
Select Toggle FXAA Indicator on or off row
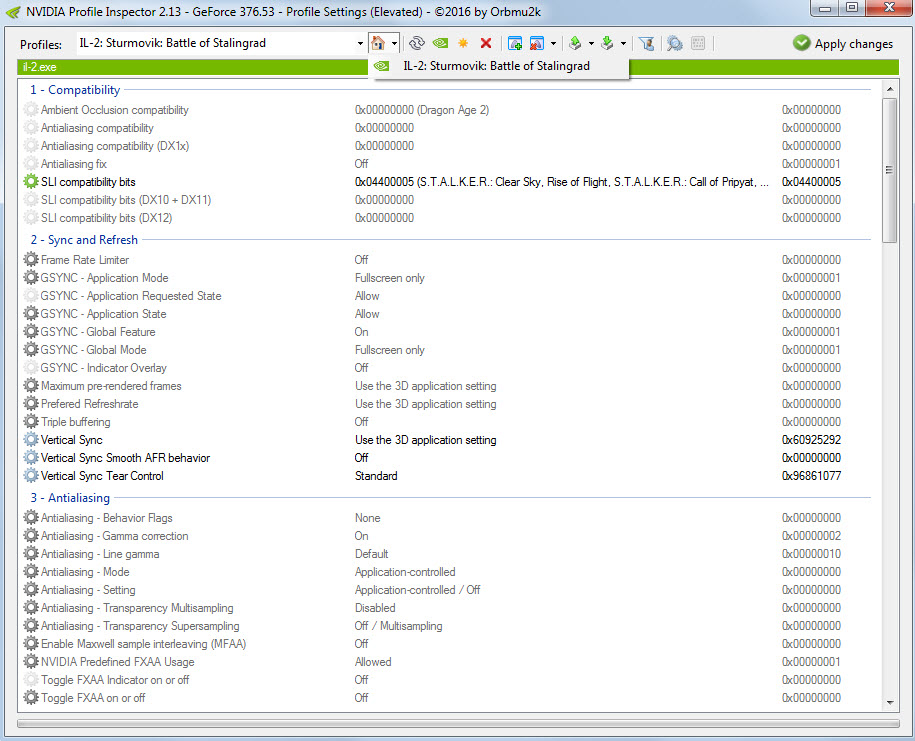pos(449,680)
